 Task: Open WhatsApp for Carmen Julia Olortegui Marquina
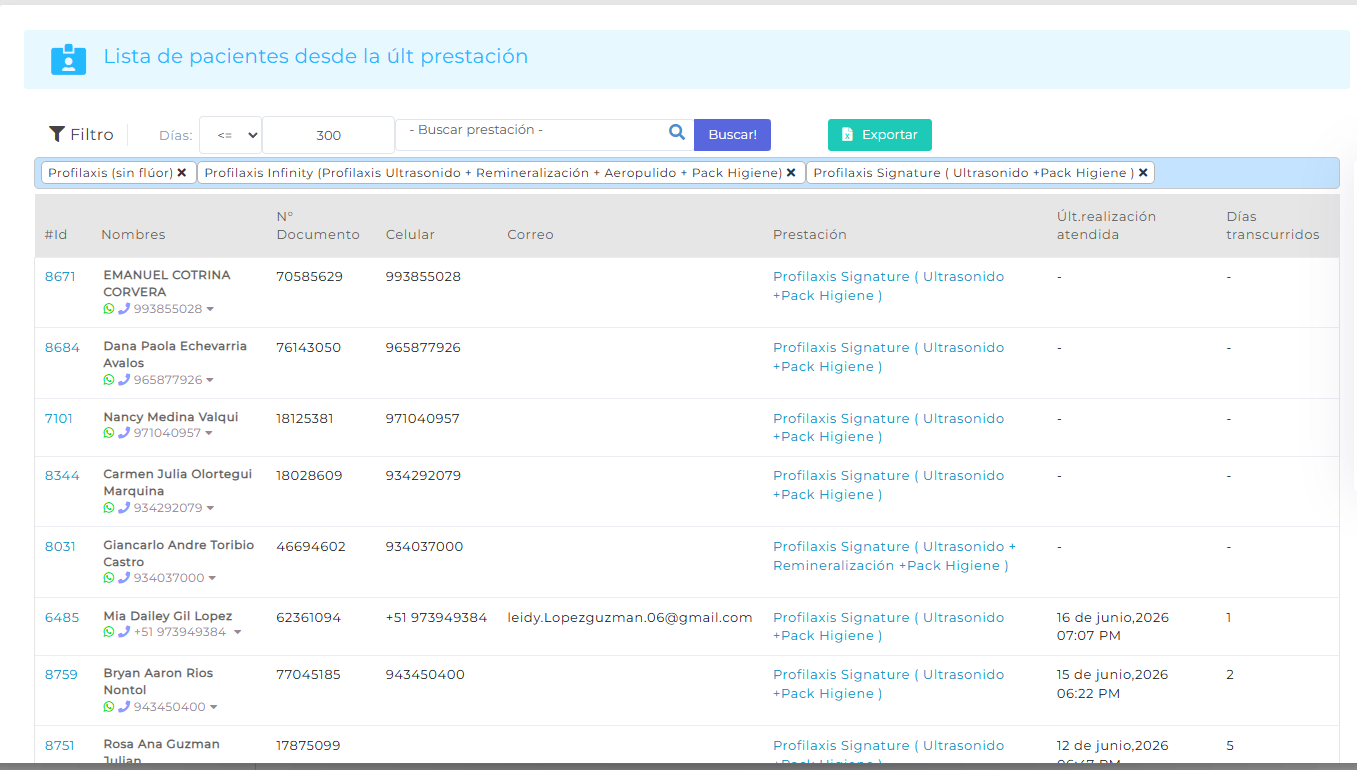click(109, 508)
